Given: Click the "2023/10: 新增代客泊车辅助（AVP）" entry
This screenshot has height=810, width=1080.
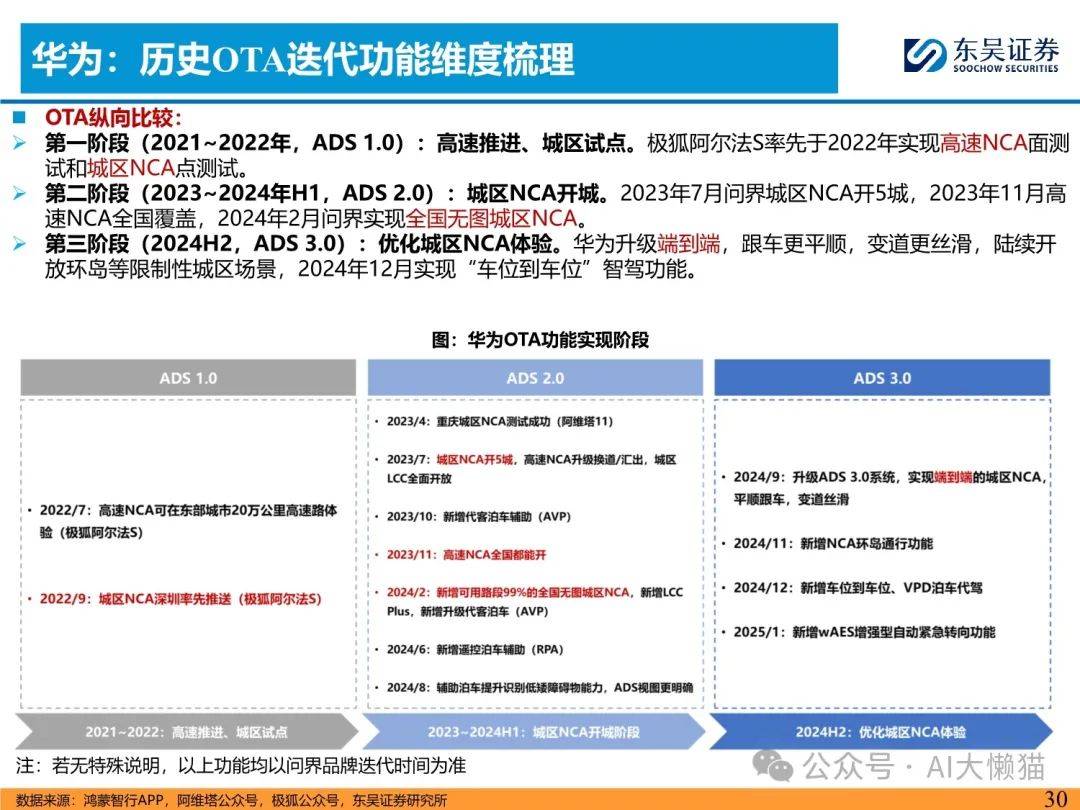Looking at the screenshot, I should click(x=474, y=516).
